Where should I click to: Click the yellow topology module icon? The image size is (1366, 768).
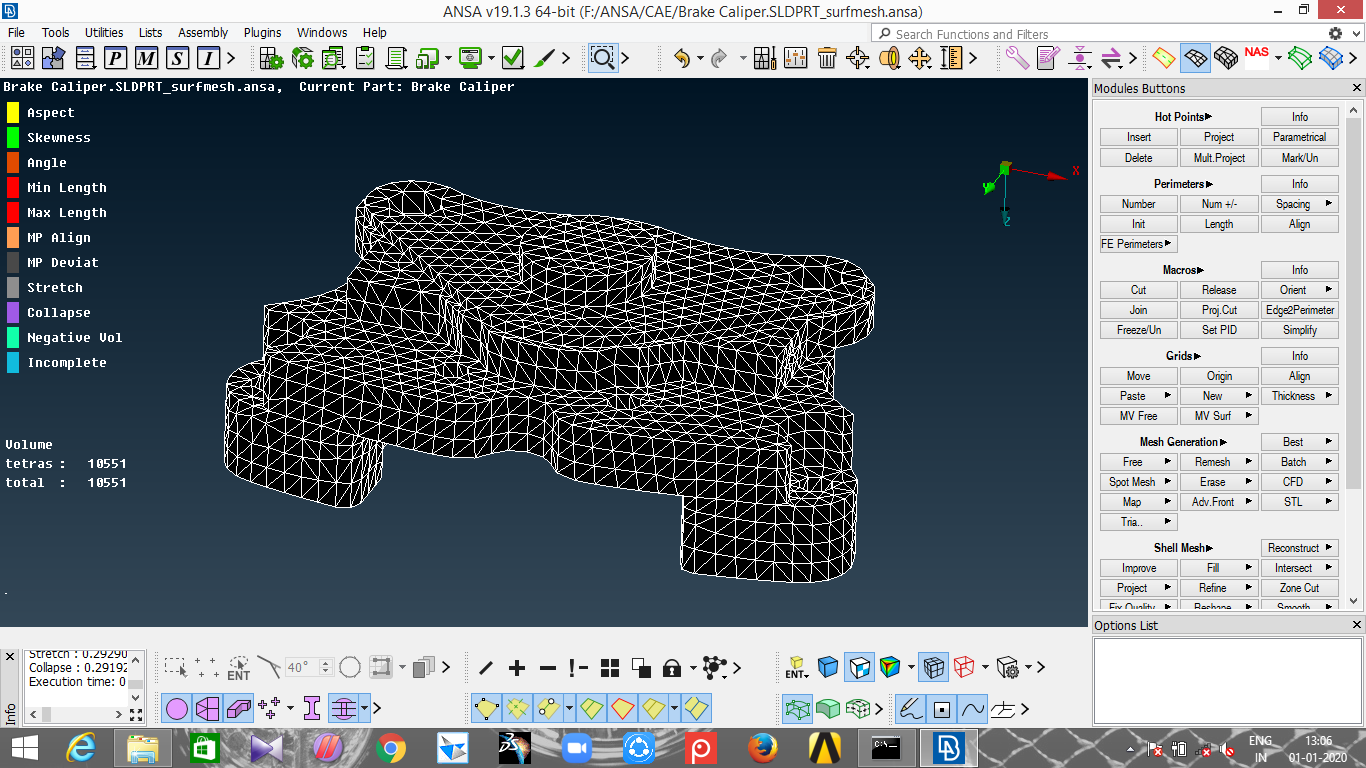coord(1163,58)
